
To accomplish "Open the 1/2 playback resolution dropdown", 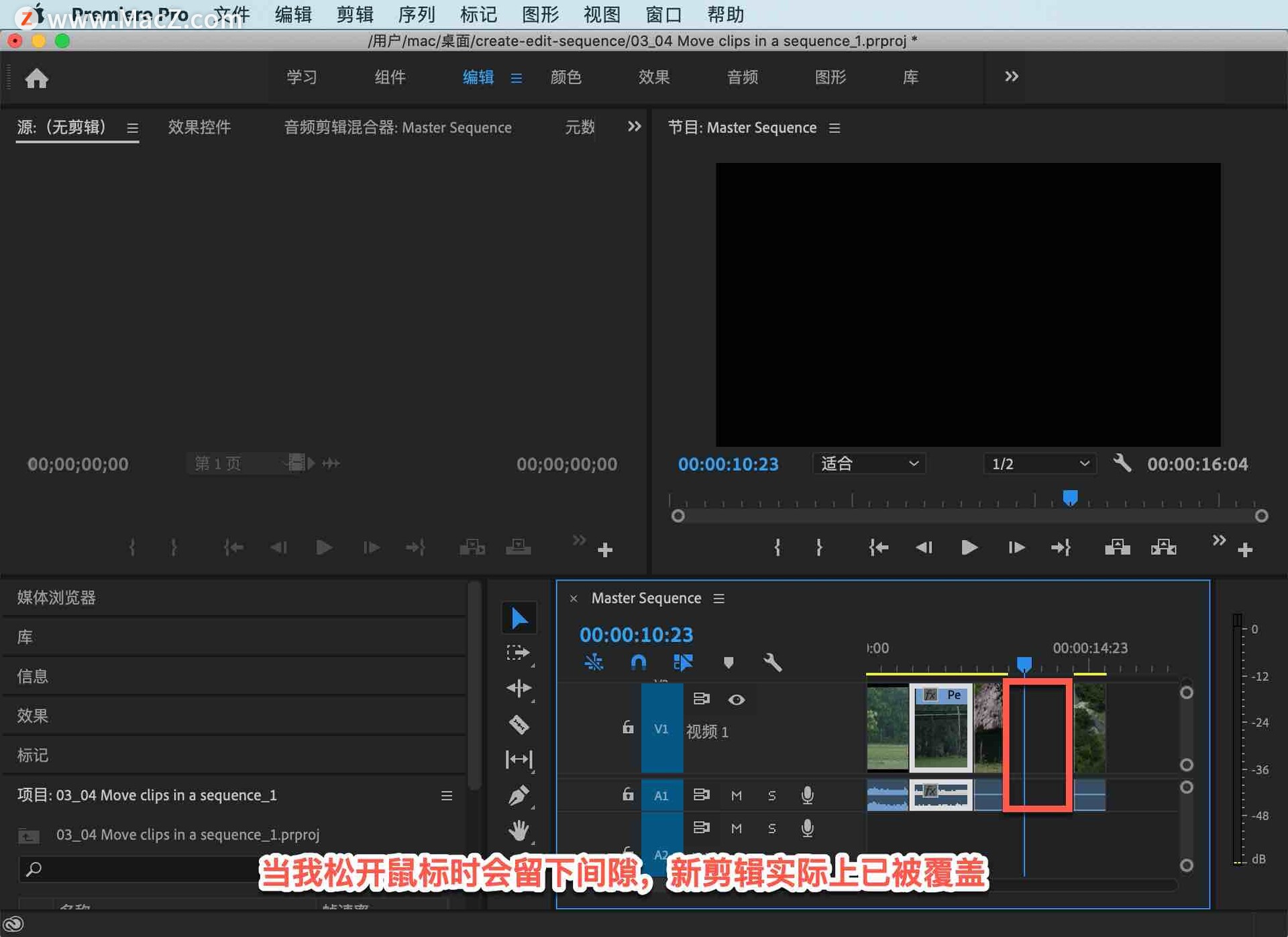I will pos(1039,463).
